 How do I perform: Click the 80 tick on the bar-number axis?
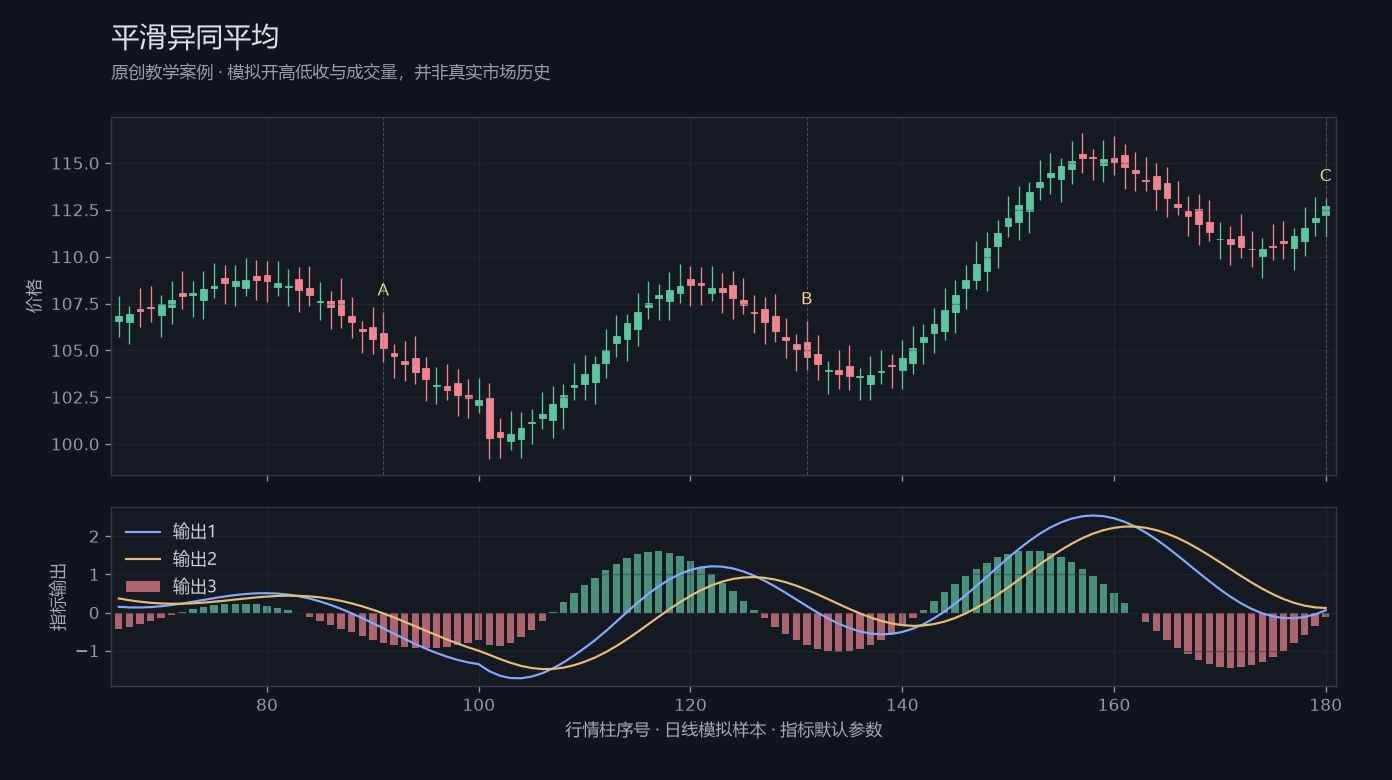click(x=267, y=704)
